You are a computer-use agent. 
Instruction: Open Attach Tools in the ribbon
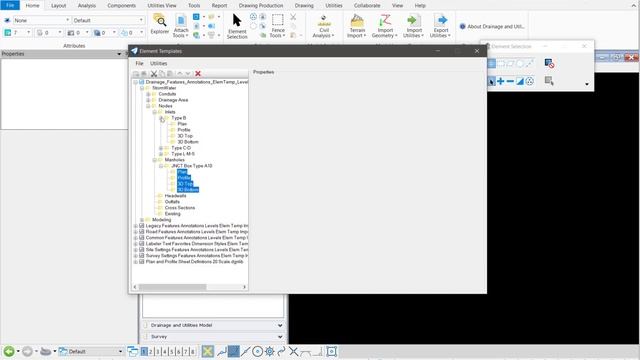click(181, 26)
